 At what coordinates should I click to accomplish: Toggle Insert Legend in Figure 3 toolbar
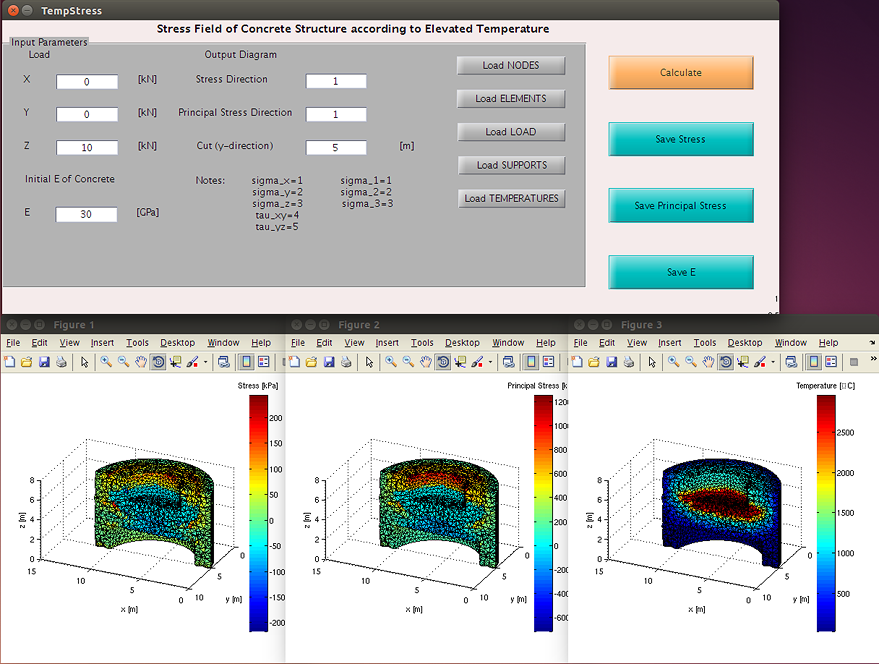831,362
